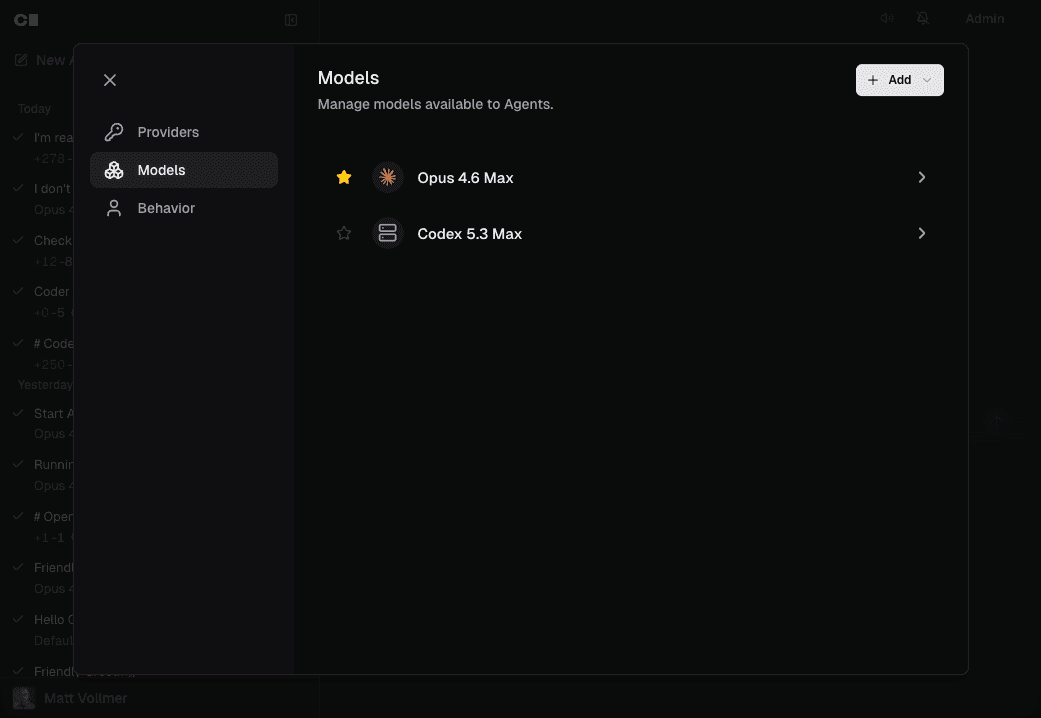Click 'Manage models available to Agents.' text
This screenshot has height=718, width=1041.
(x=436, y=104)
